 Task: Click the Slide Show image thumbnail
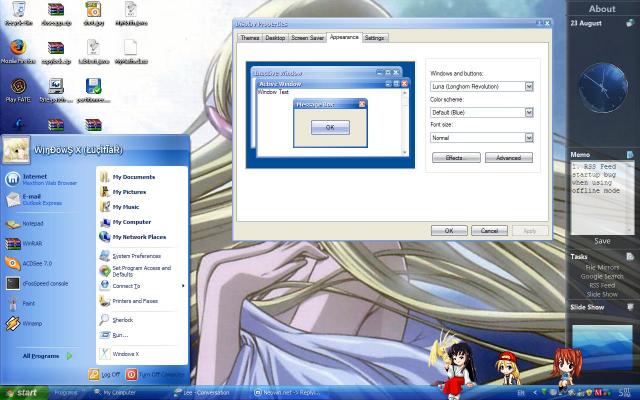(602, 348)
